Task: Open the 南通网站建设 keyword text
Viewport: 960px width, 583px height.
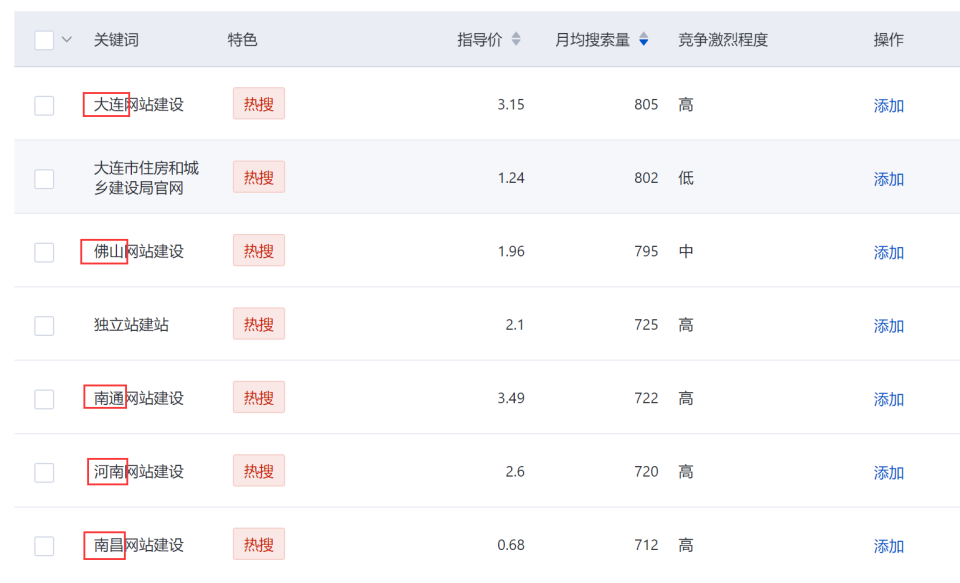Action: (x=139, y=398)
